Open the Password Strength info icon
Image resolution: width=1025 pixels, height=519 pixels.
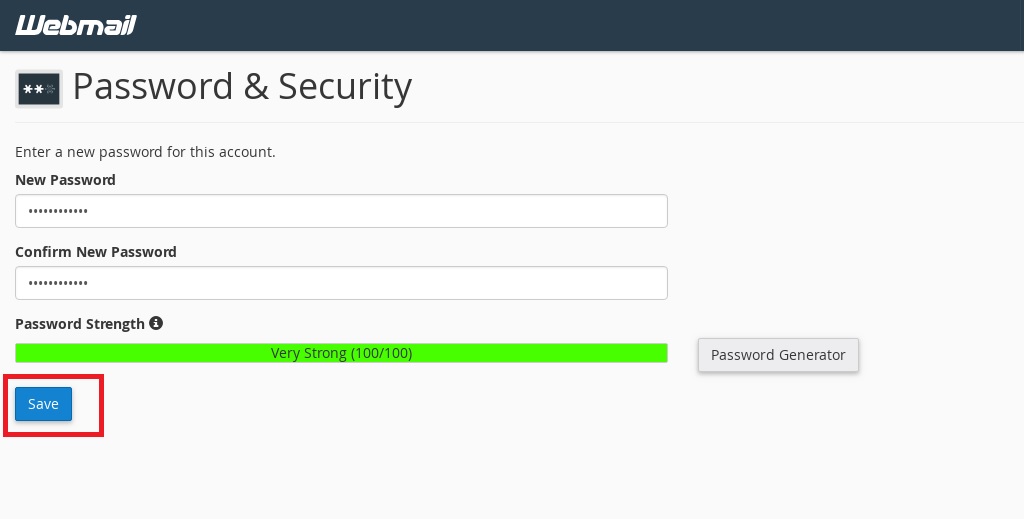(x=156, y=323)
